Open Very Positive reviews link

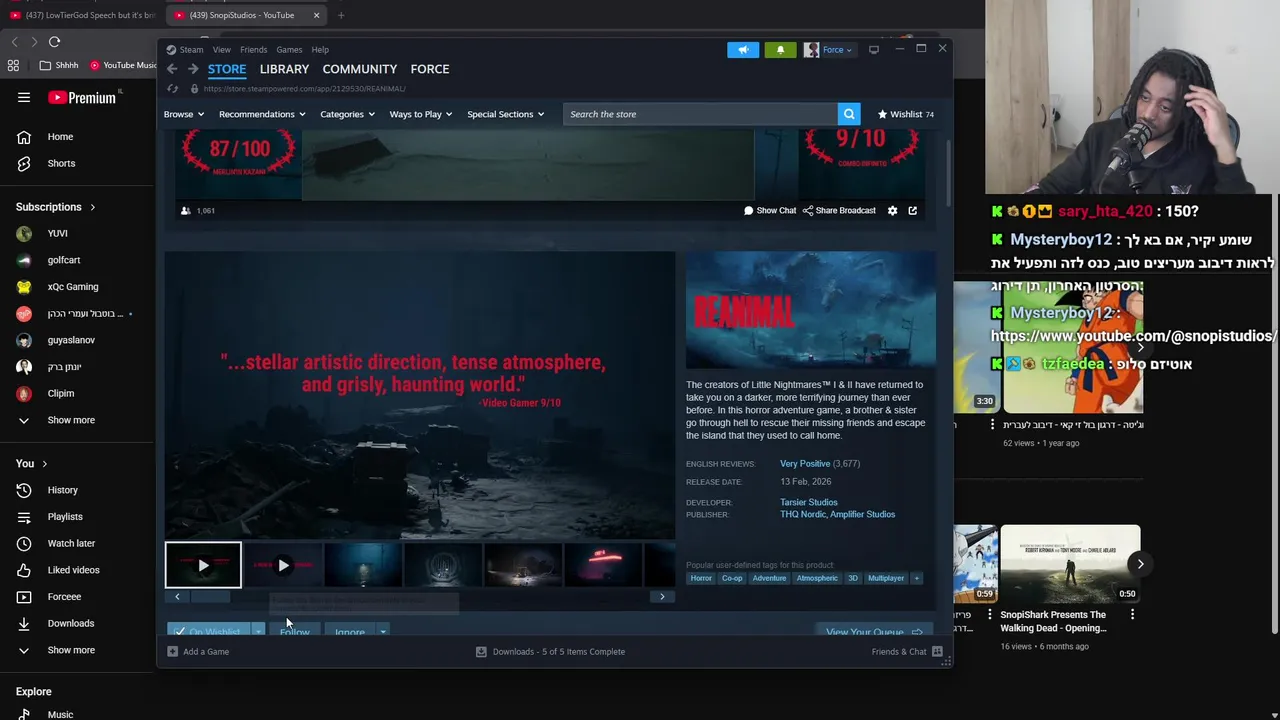(805, 464)
